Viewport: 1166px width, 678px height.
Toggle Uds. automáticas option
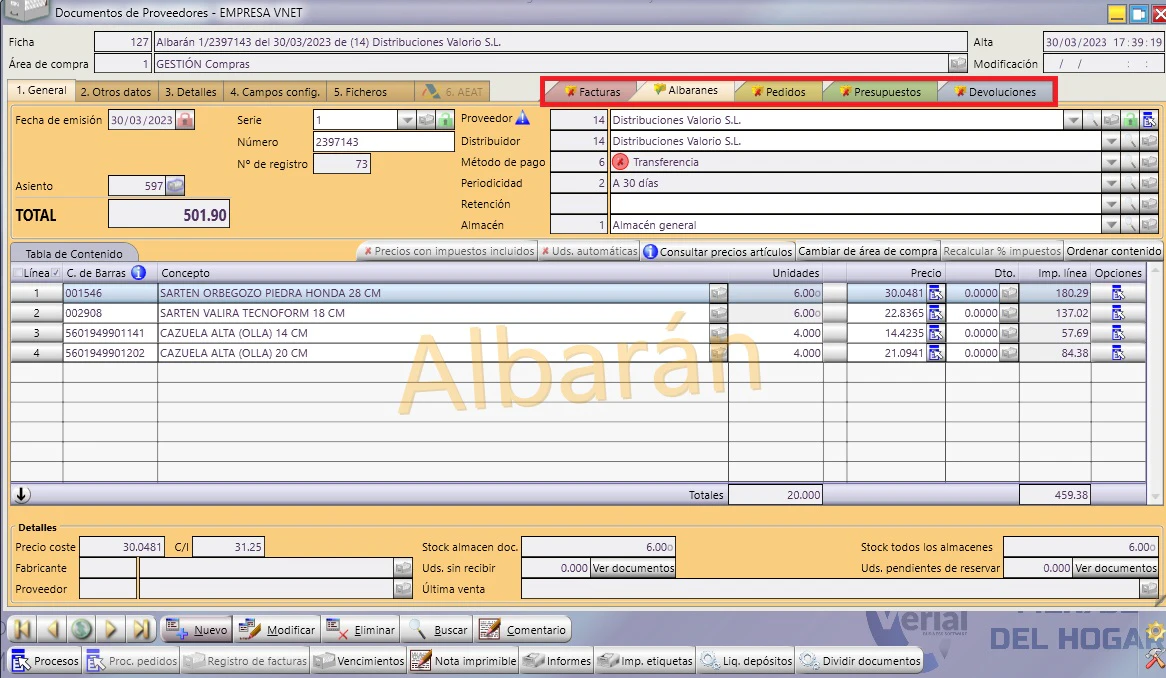[589, 251]
